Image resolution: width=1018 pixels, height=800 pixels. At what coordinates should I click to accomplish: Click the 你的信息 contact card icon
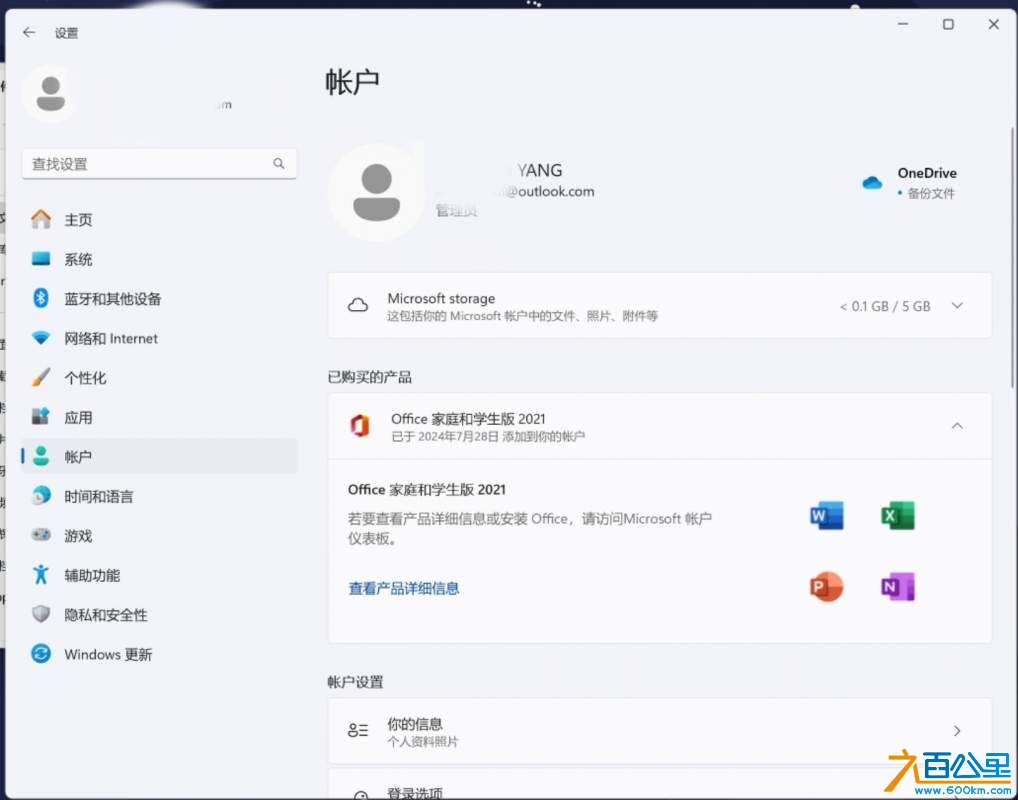(x=358, y=731)
